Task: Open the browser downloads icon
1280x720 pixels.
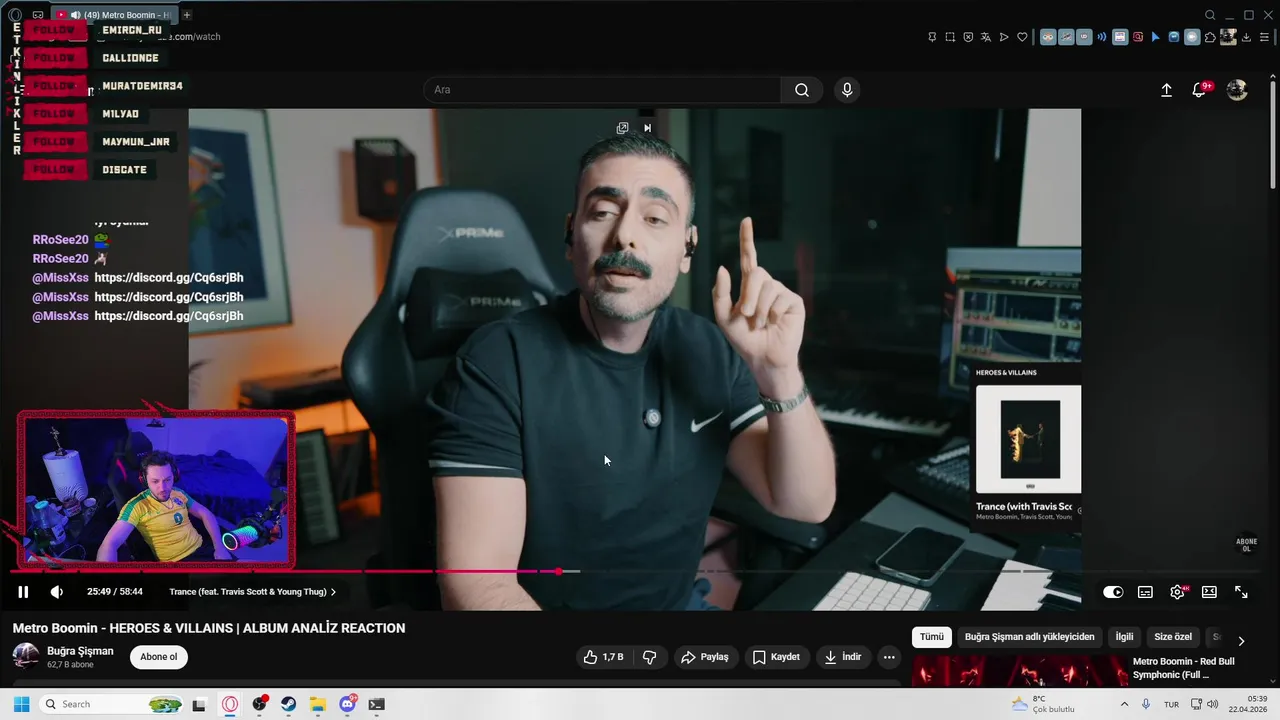Action: 1248,37
